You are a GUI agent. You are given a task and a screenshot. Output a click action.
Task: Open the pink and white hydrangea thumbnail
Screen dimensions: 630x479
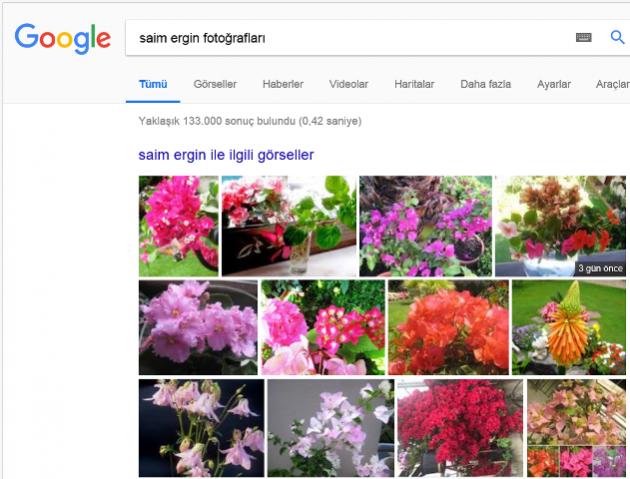pos(323,328)
